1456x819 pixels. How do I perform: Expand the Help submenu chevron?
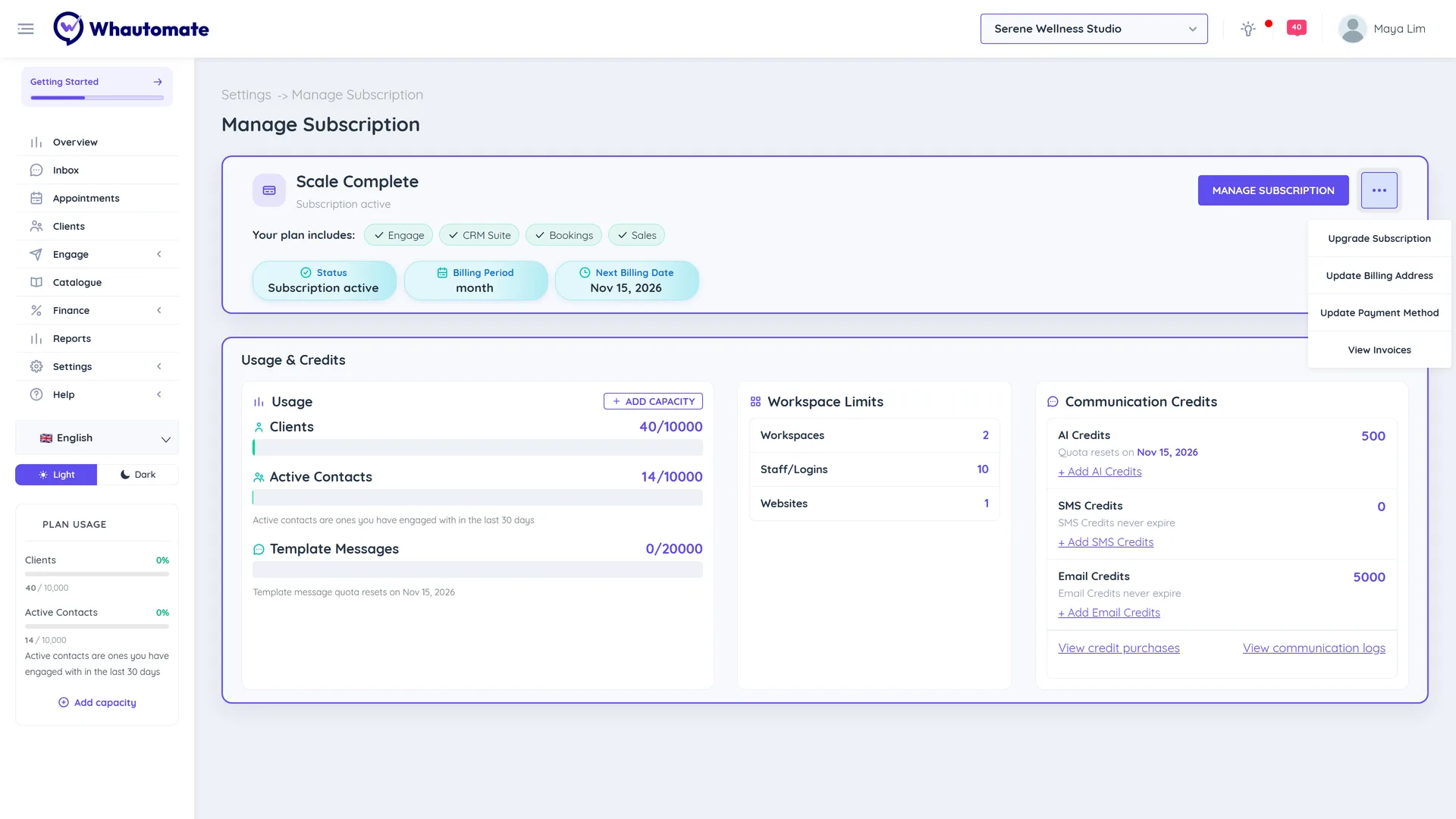[159, 395]
